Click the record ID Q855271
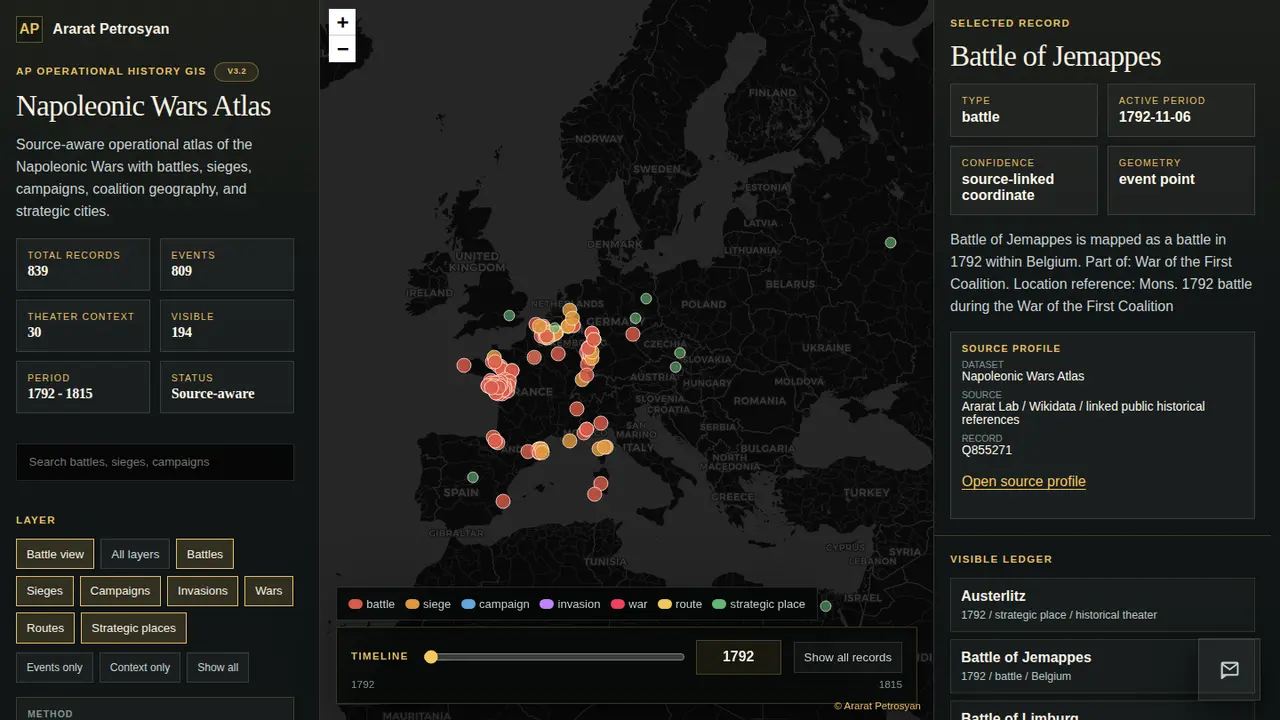Viewport: 1280px width, 720px height. [987, 451]
